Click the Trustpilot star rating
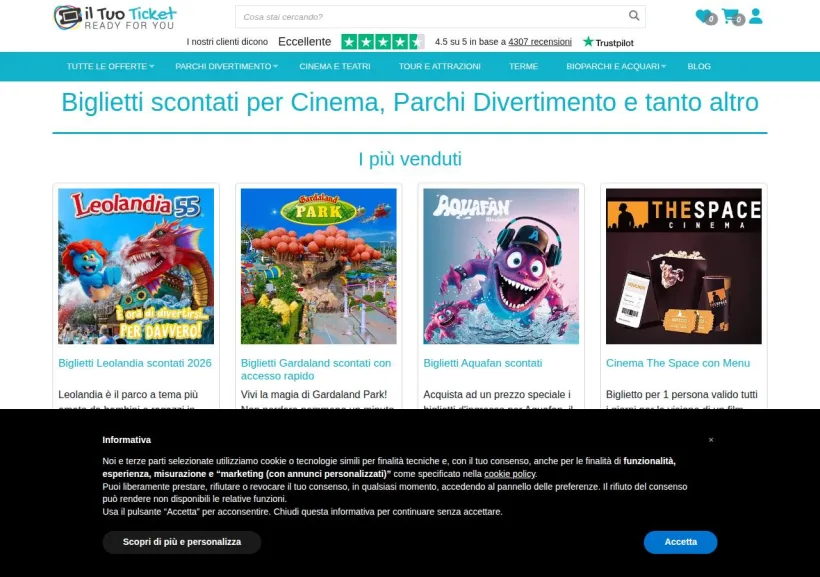The image size is (820, 577). point(383,42)
